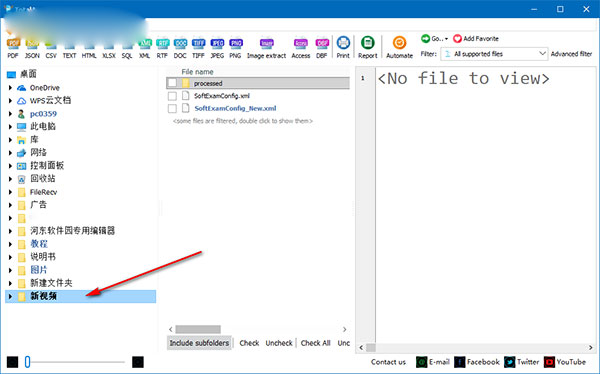The width and height of the screenshot is (600, 374).
Task: Check the SoftExamConfig.xml checkbox
Action: [172, 96]
